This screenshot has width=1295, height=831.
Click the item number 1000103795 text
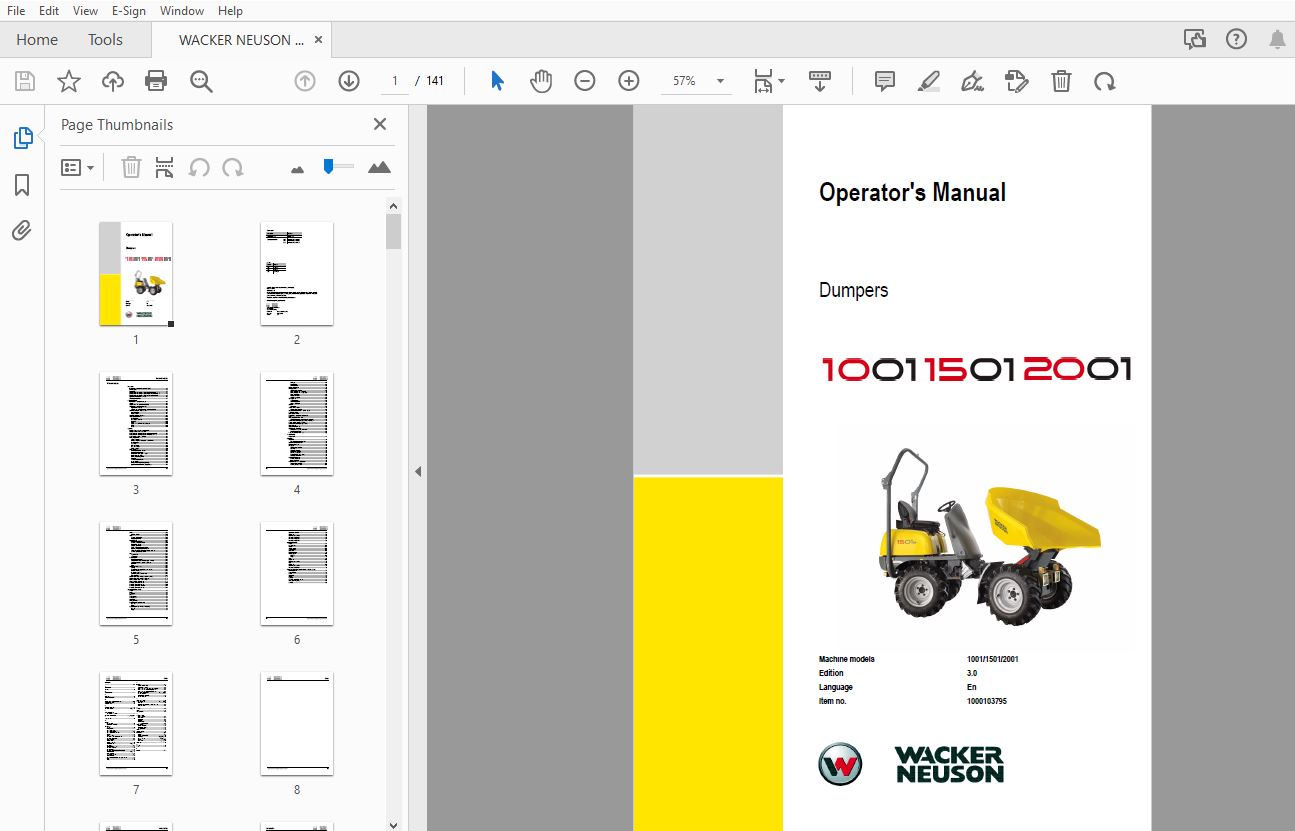pos(987,702)
